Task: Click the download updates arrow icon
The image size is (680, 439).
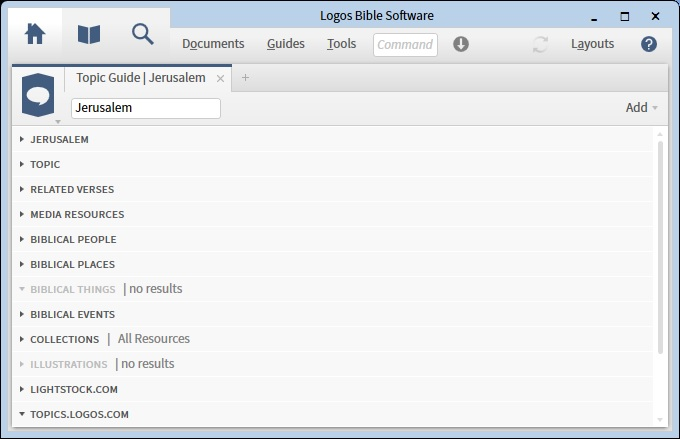Action: (461, 44)
